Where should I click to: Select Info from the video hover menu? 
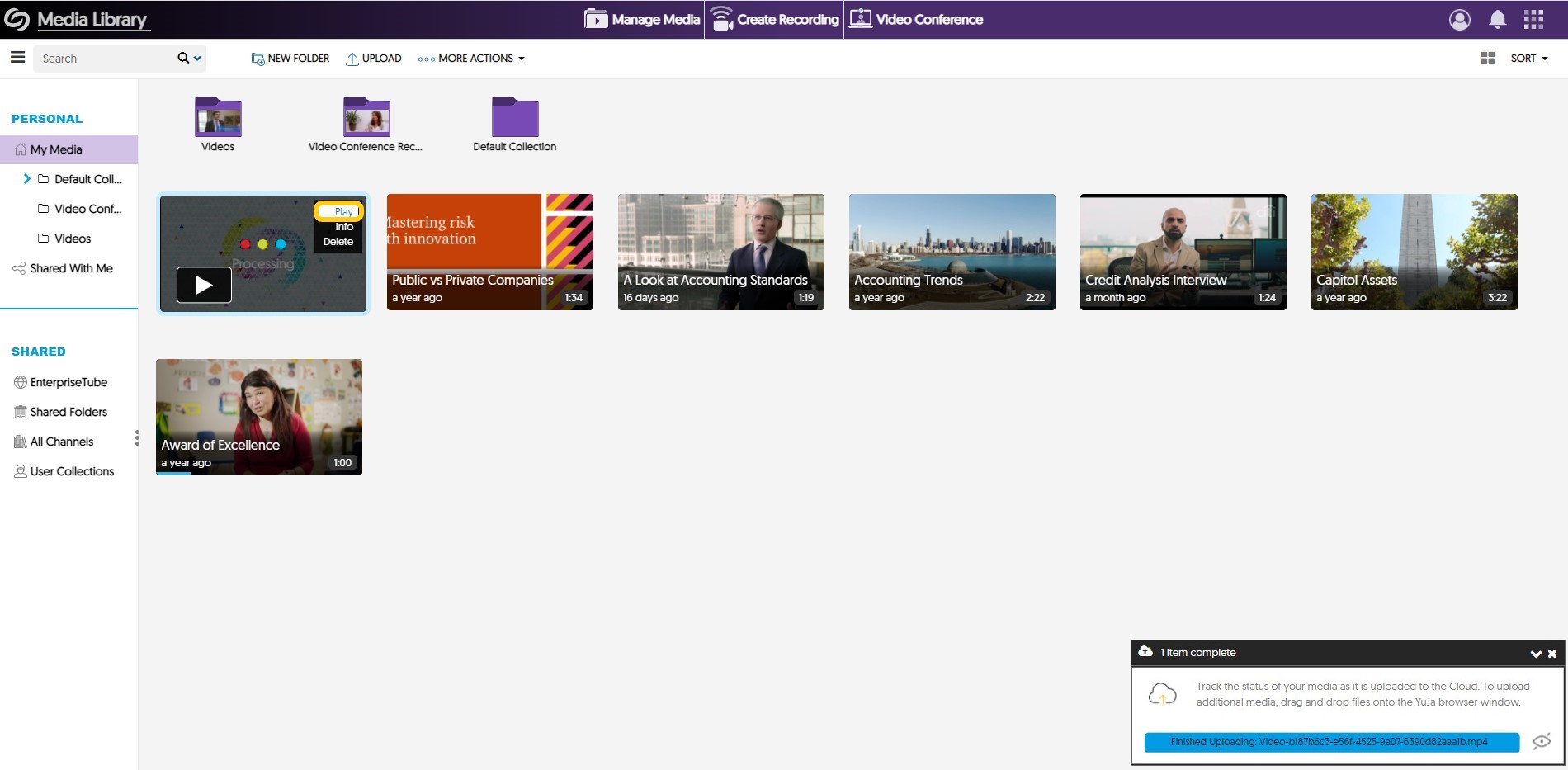(x=344, y=227)
